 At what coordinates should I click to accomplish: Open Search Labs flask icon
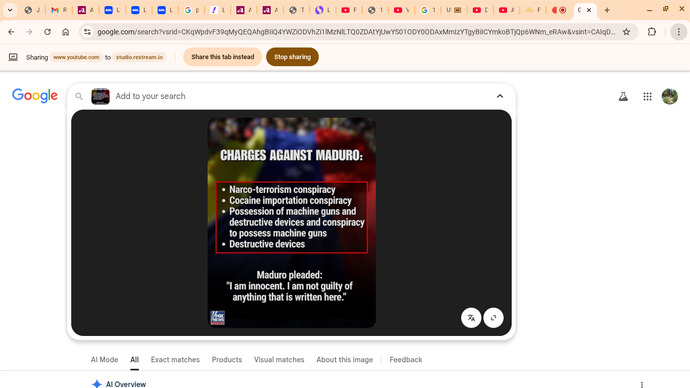pyautogui.click(x=623, y=96)
